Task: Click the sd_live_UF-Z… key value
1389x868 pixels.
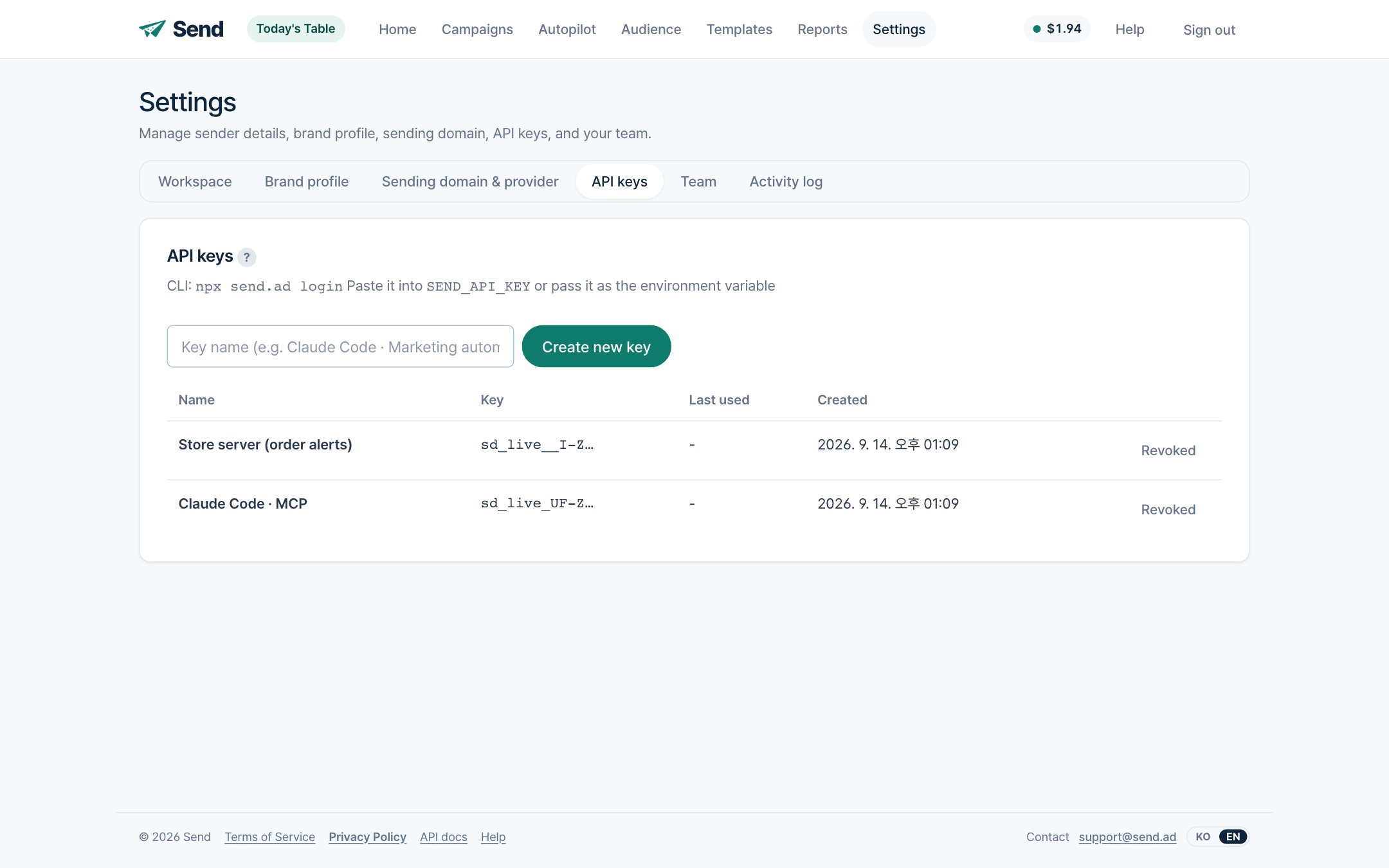Action: point(537,504)
